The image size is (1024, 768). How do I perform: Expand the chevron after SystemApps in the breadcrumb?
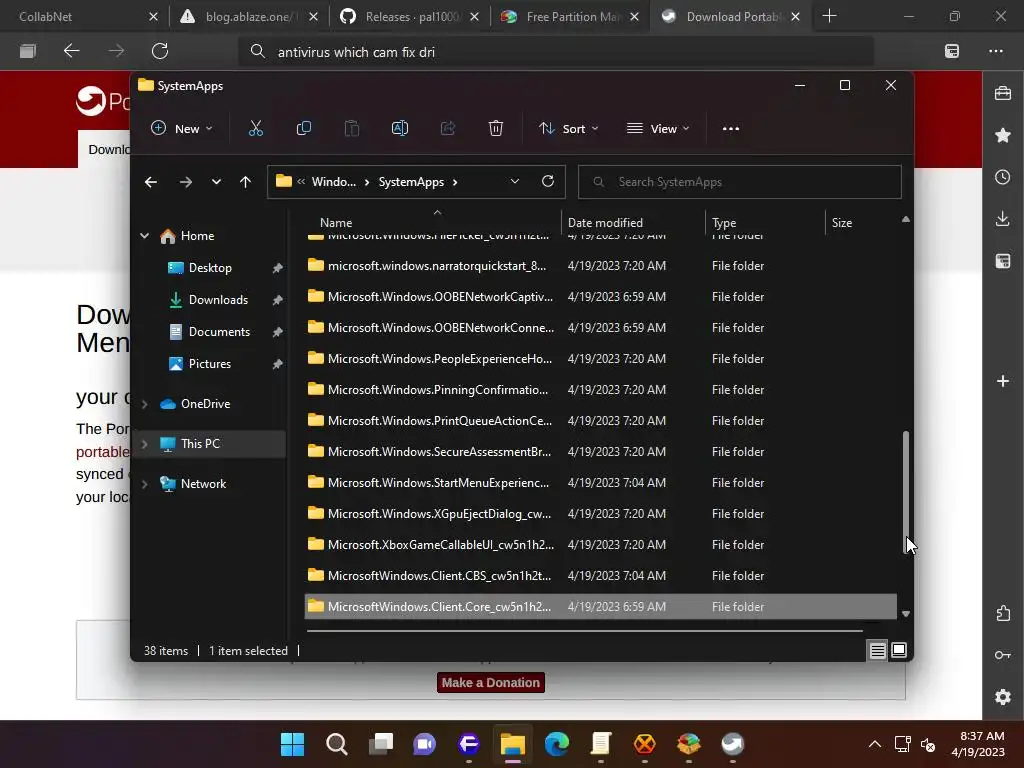point(455,182)
